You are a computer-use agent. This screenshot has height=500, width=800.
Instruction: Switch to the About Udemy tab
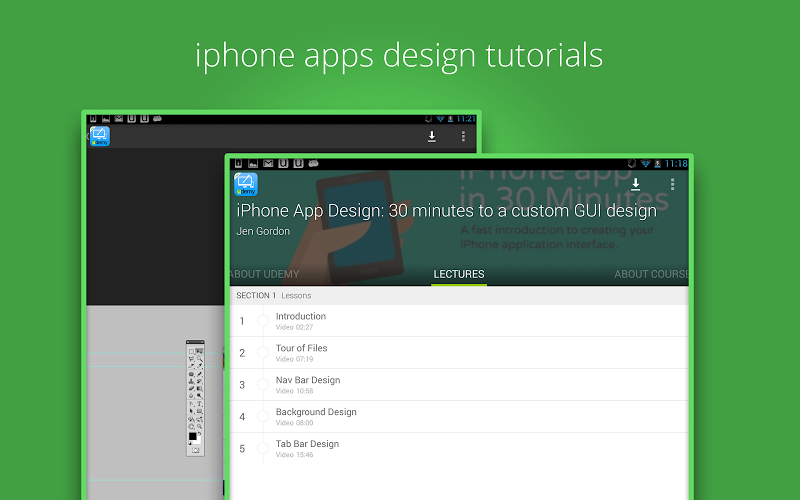(264, 274)
